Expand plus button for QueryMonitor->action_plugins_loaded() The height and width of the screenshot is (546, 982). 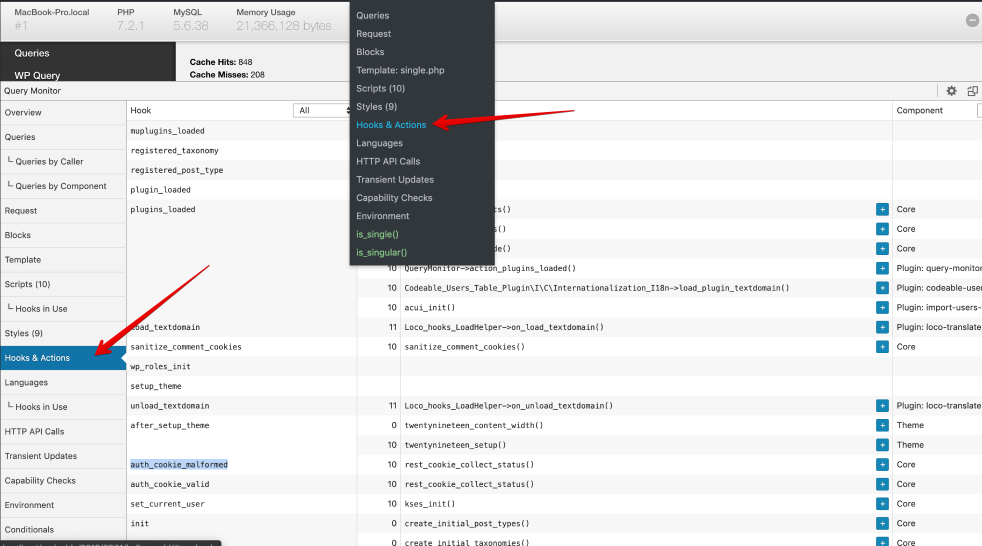(x=882, y=268)
